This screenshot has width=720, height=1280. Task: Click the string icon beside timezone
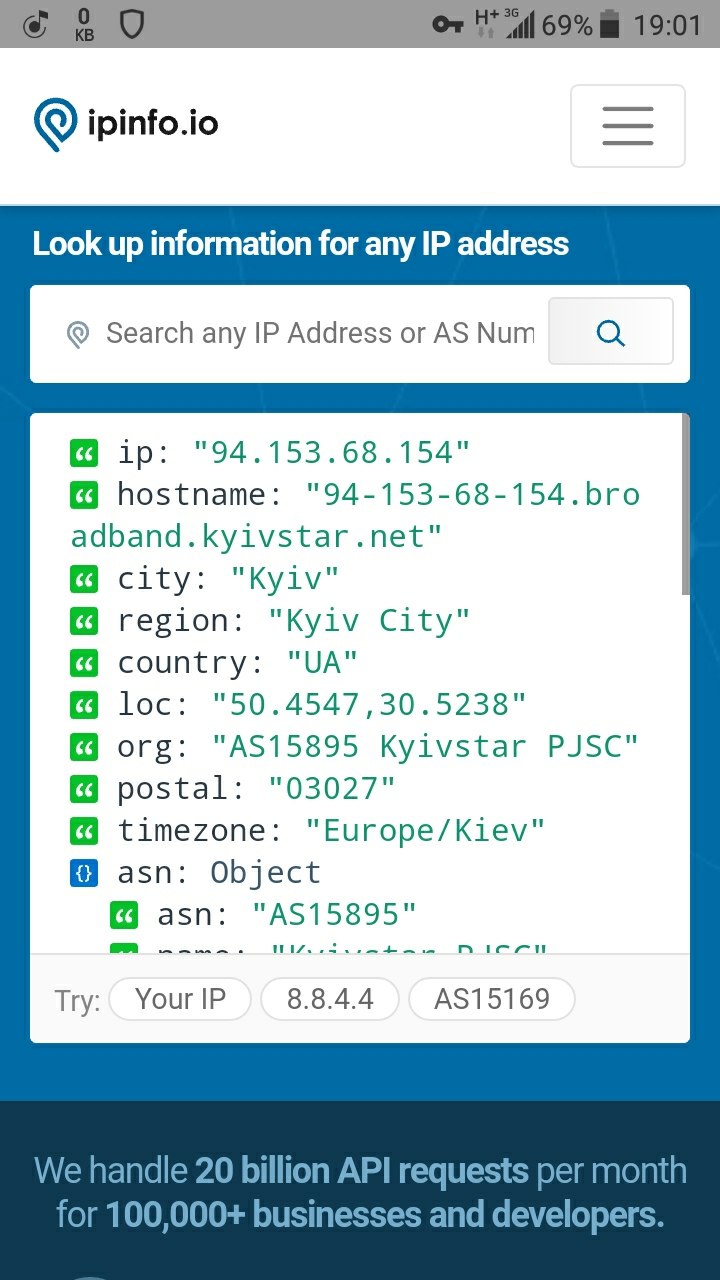85,832
